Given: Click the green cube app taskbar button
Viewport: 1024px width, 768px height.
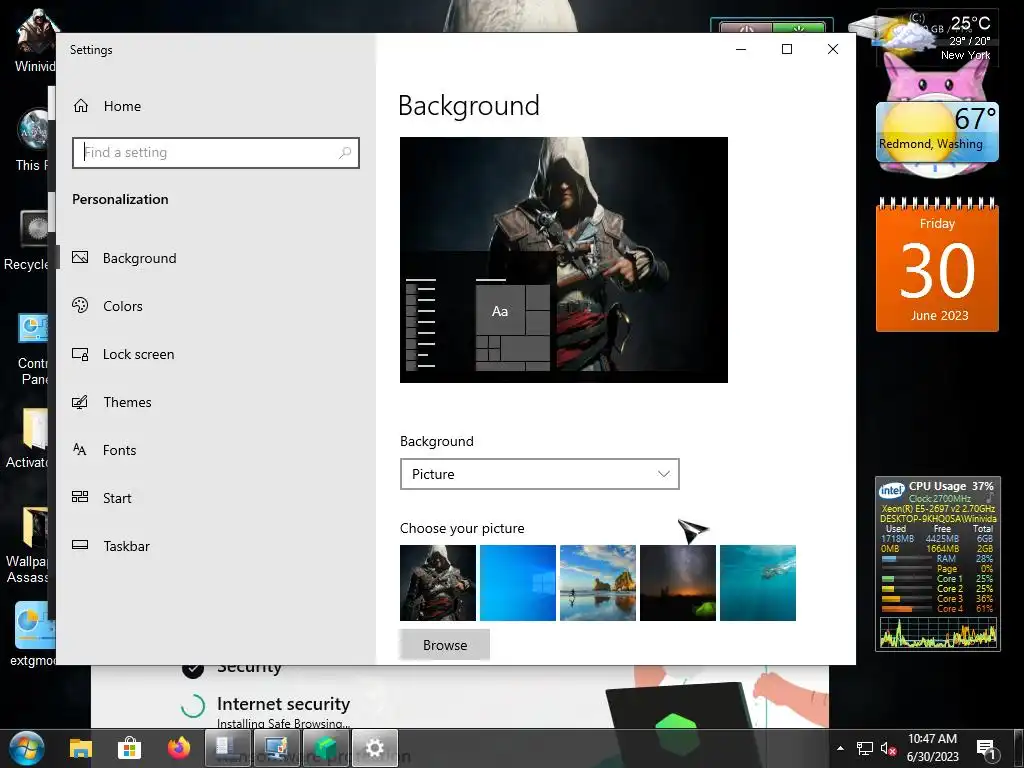Looking at the screenshot, I should pyautogui.click(x=326, y=748).
